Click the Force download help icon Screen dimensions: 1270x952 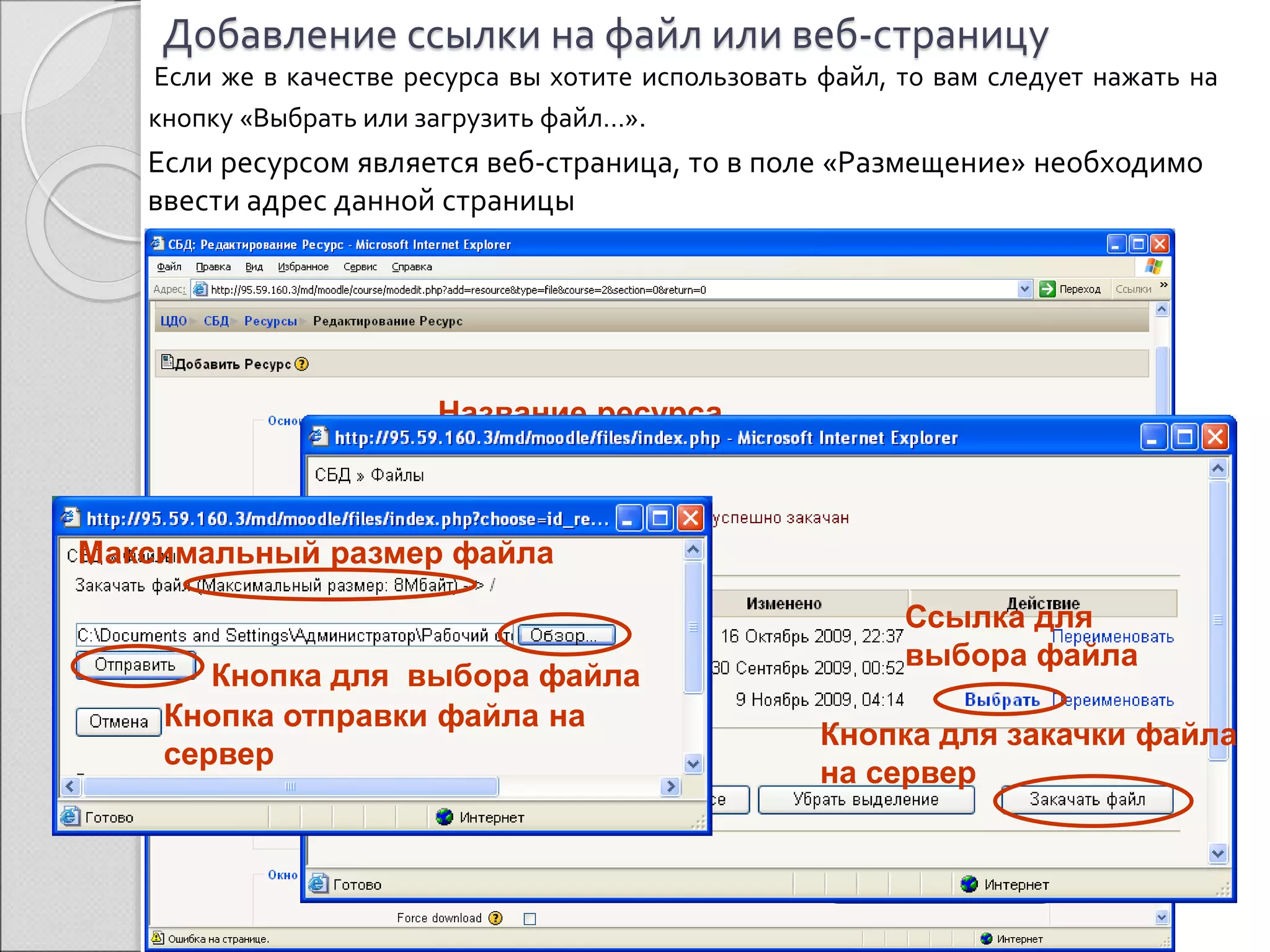click(495, 918)
